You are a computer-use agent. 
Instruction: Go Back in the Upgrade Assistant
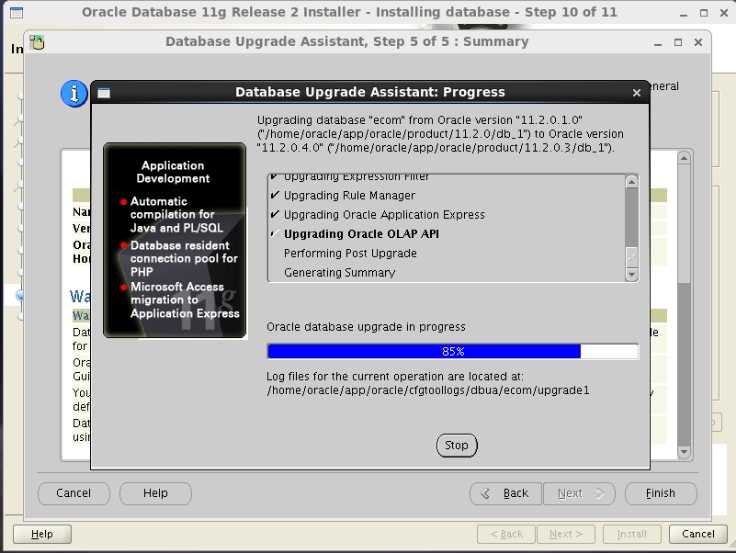click(x=506, y=493)
